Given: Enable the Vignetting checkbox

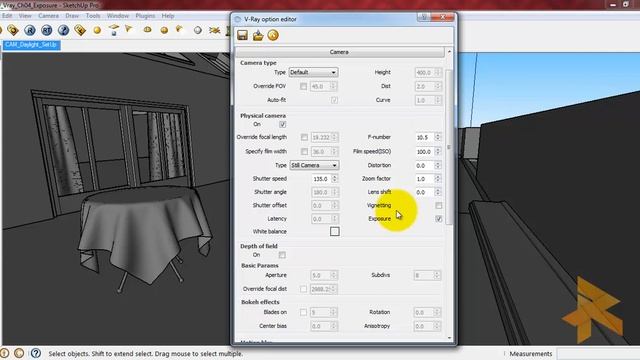Looking at the screenshot, I should pyautogui.click(x=439, y=205).
